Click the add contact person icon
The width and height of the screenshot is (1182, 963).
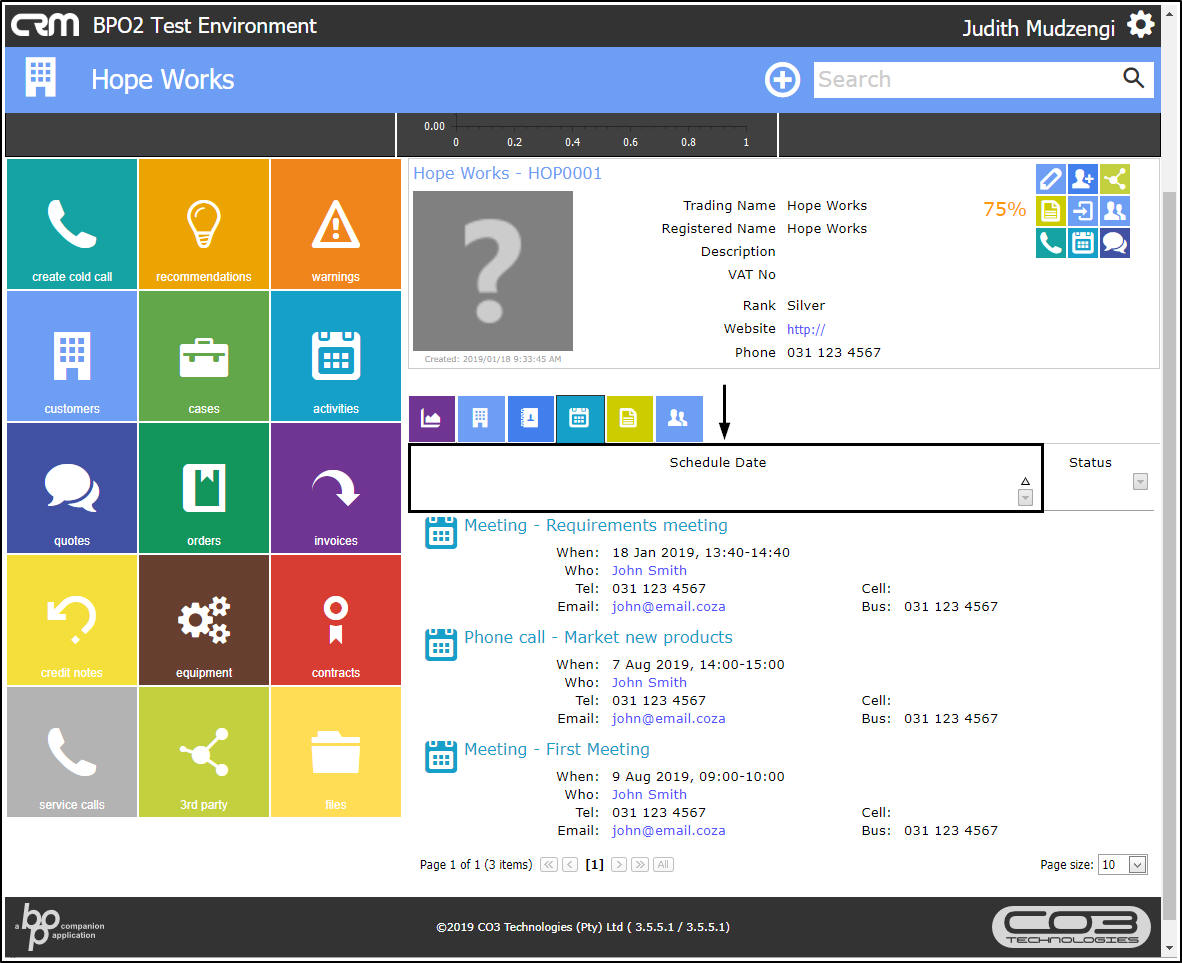[1082, 179]
